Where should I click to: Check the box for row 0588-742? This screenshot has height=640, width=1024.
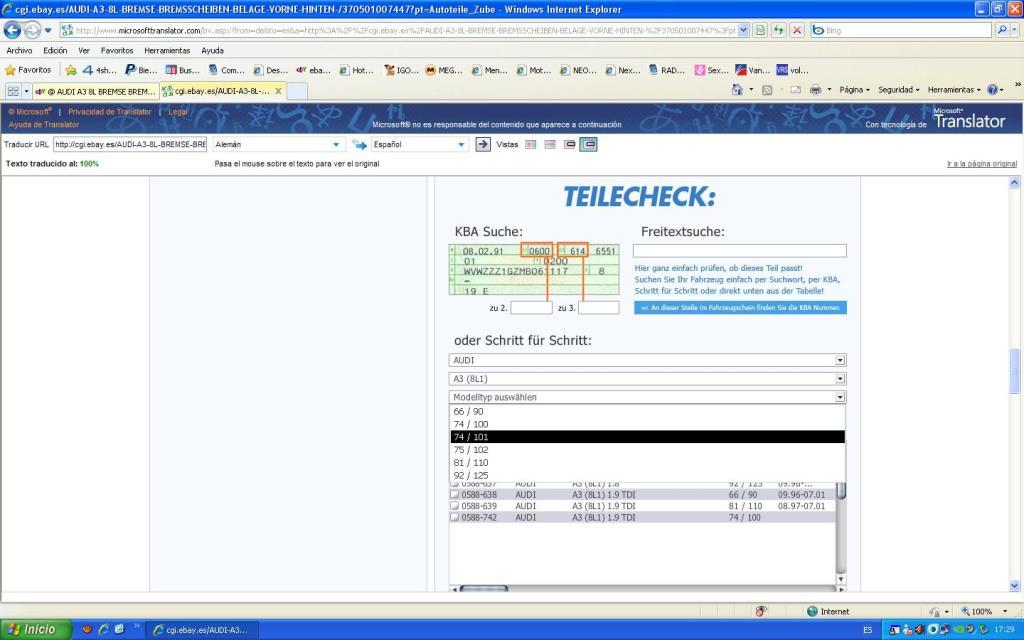pyautogui.click(x=455, y=517)
